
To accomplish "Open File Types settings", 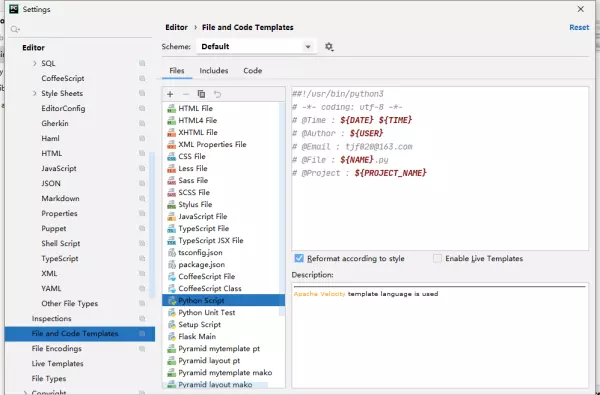I will click(x=49, y=379).
